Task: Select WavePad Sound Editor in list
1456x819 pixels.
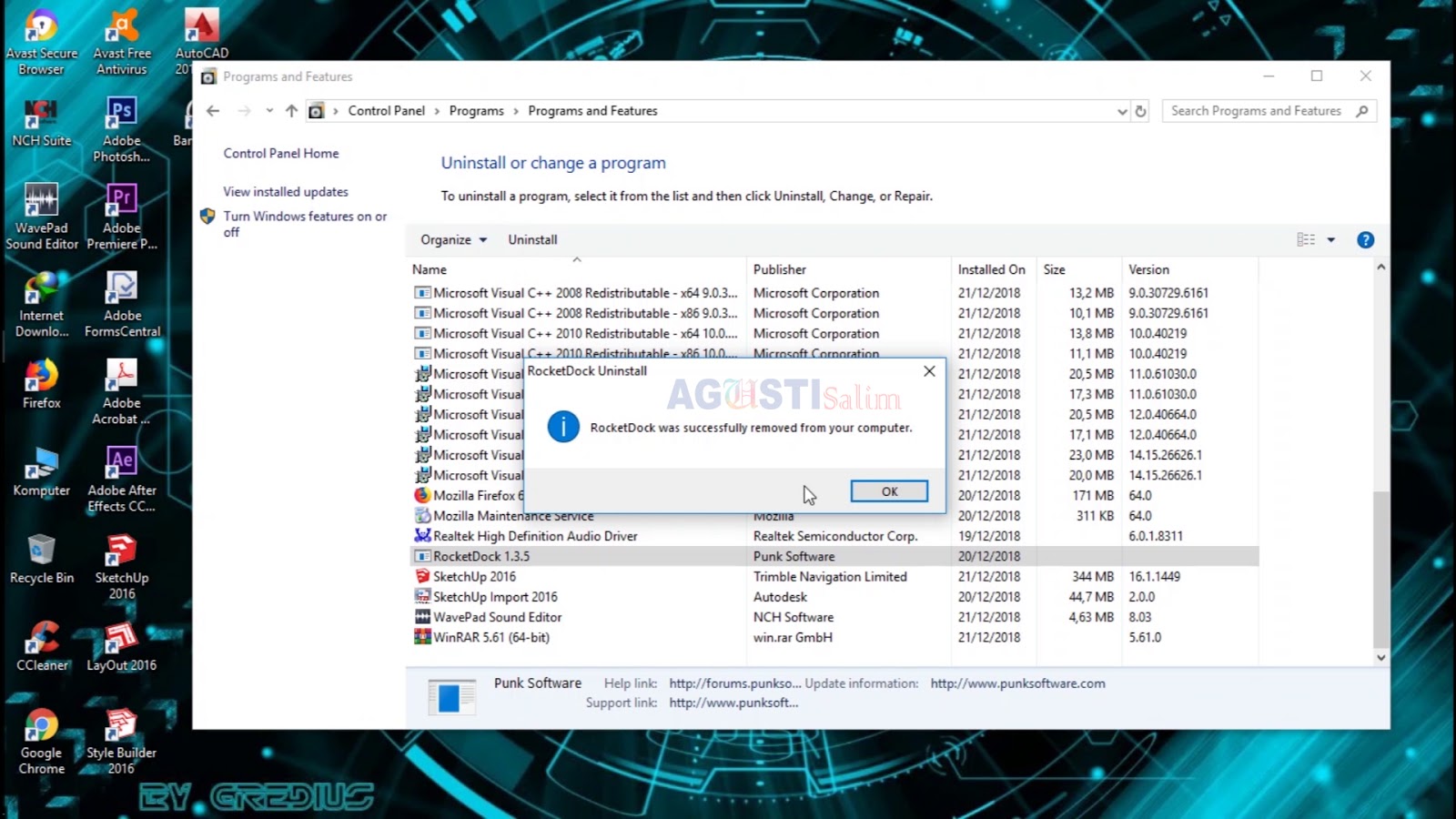Action: tap(834, 617)
